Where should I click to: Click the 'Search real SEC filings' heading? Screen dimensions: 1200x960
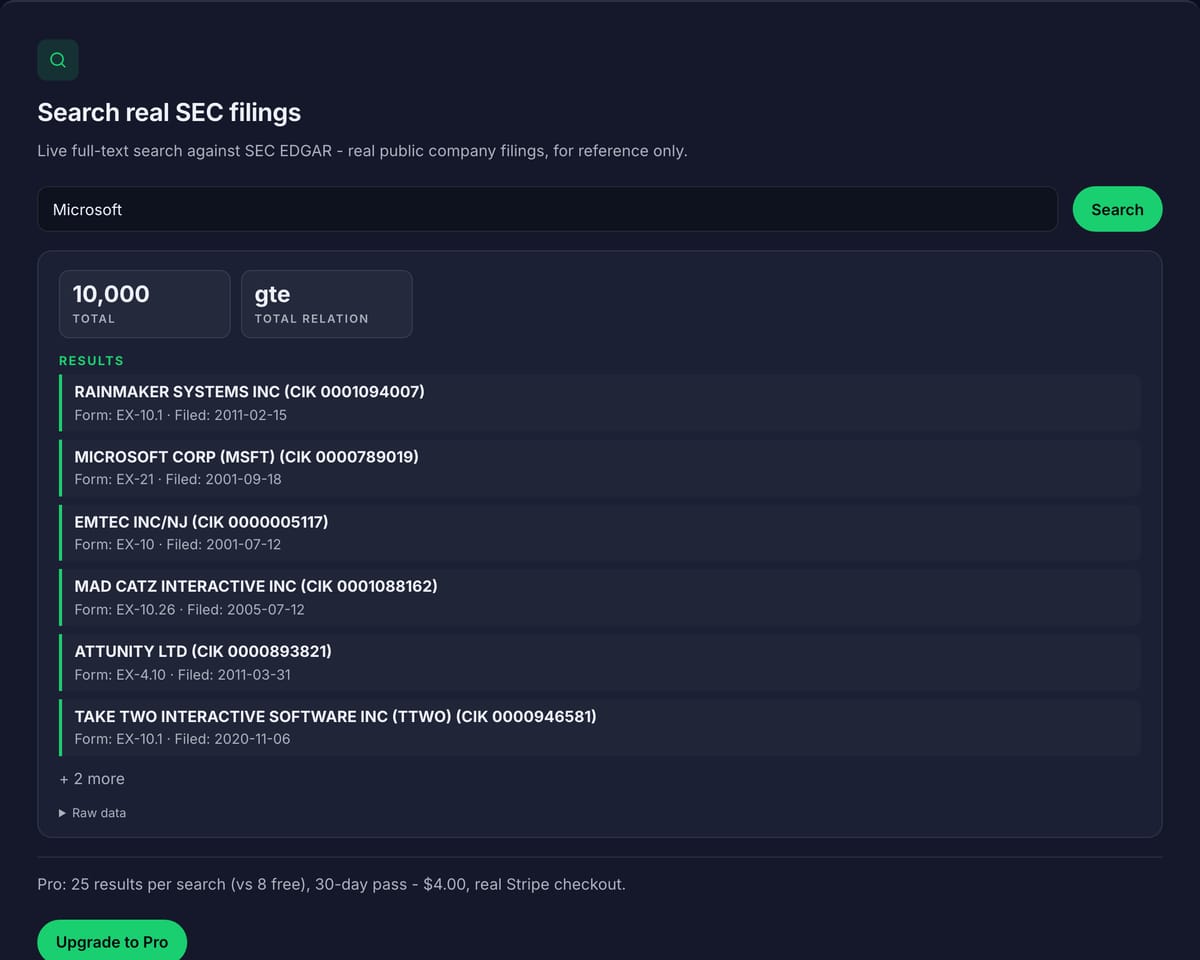point(169,112)
